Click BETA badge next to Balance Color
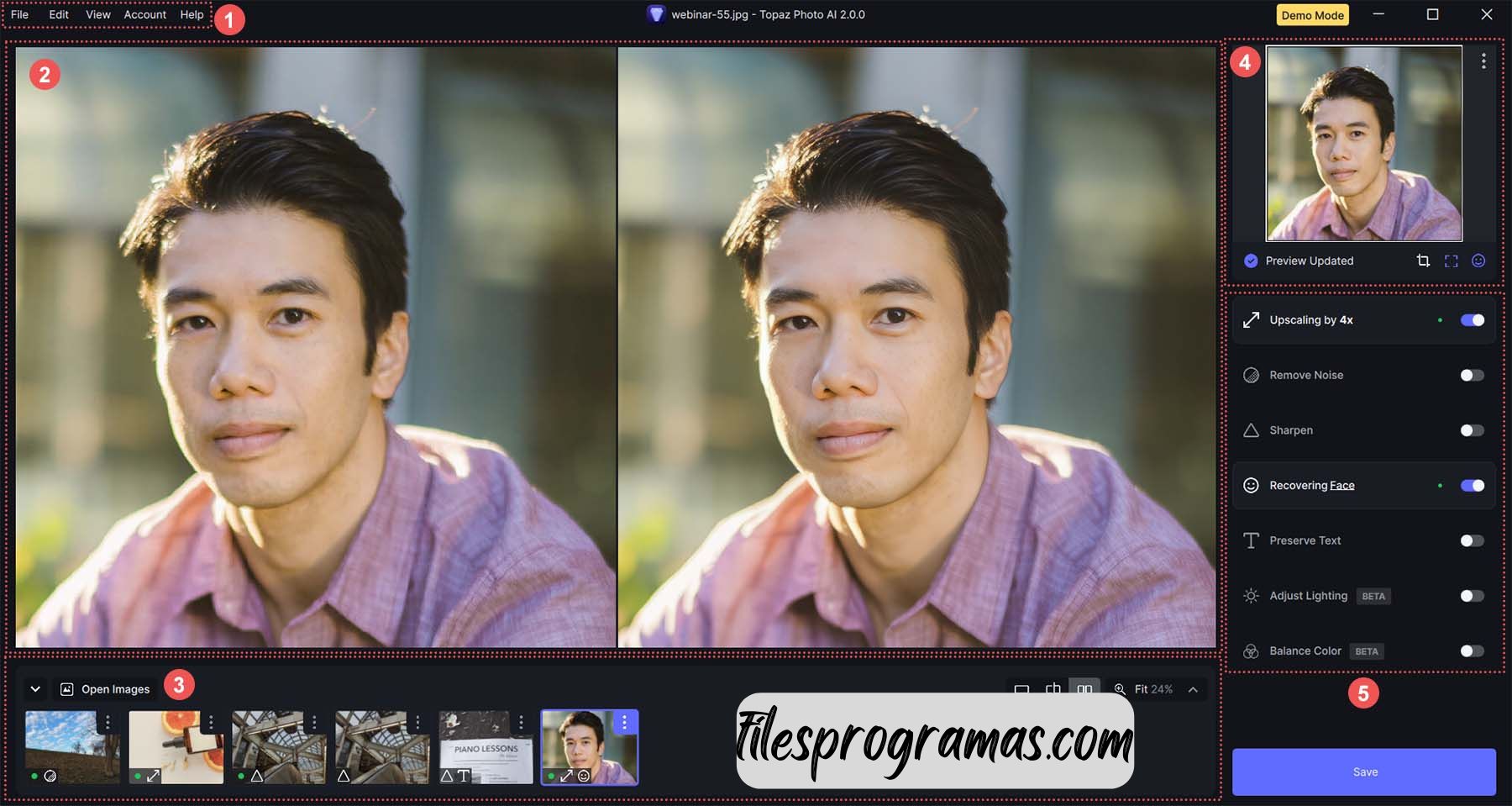Screen dimensions: 1512x806 tap(1367, 651)
